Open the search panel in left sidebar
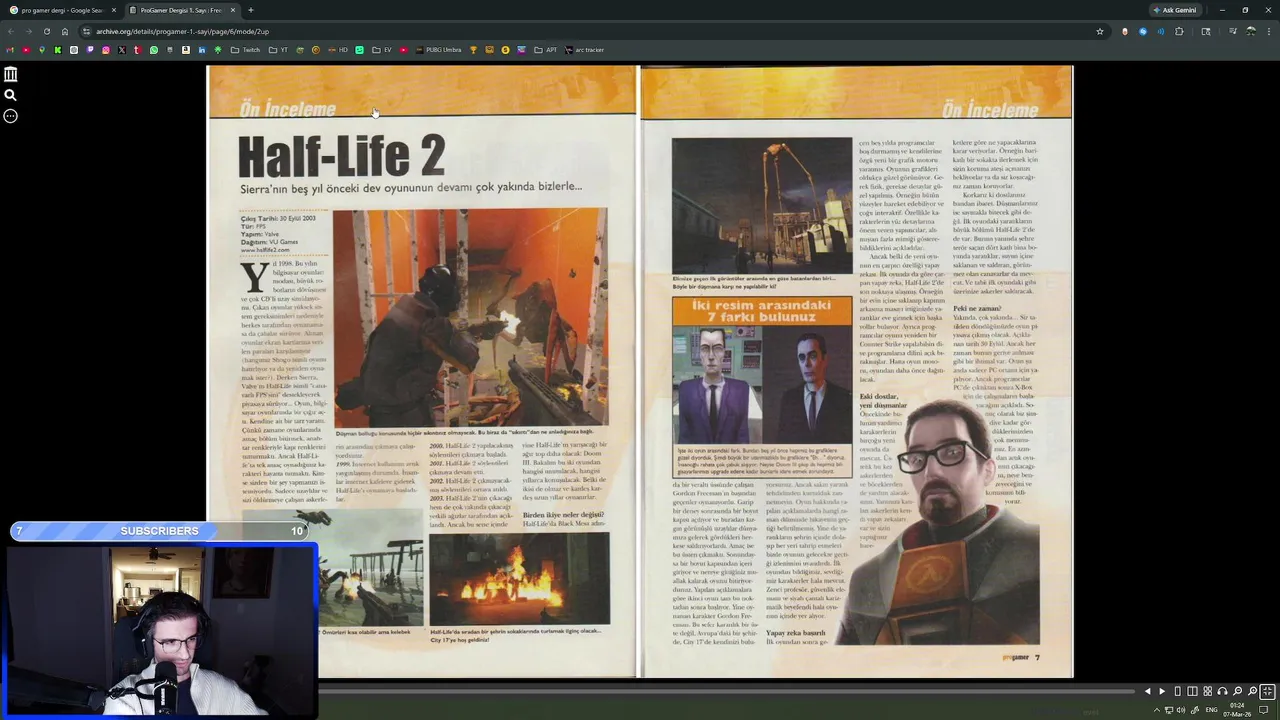Screen dimensions: 1280x720 pyautogui.click(x=10, y=95)
